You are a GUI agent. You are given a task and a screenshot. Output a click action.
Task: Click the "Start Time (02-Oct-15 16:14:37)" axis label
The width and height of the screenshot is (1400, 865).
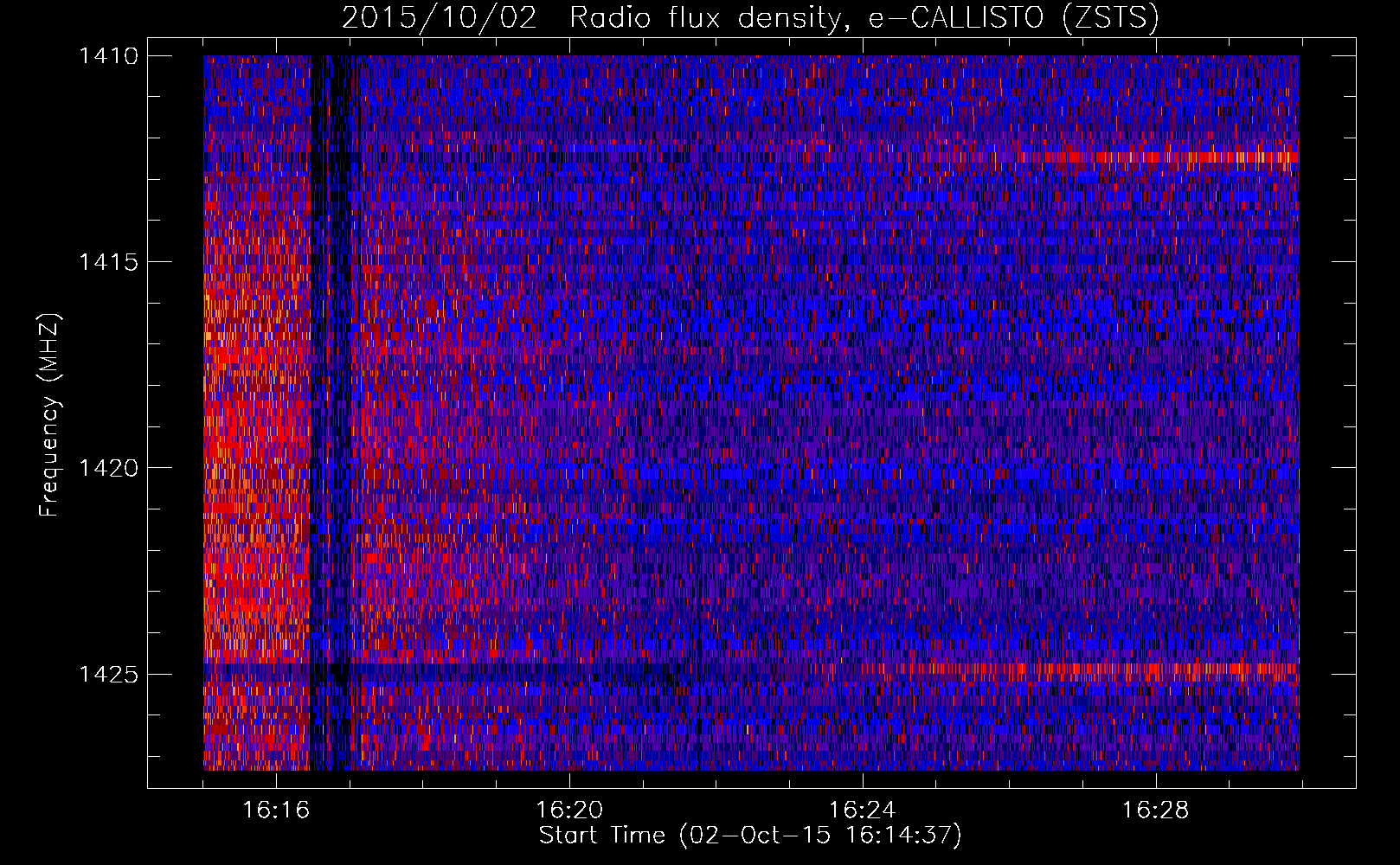pyautogui.click(x=750, y=836)
